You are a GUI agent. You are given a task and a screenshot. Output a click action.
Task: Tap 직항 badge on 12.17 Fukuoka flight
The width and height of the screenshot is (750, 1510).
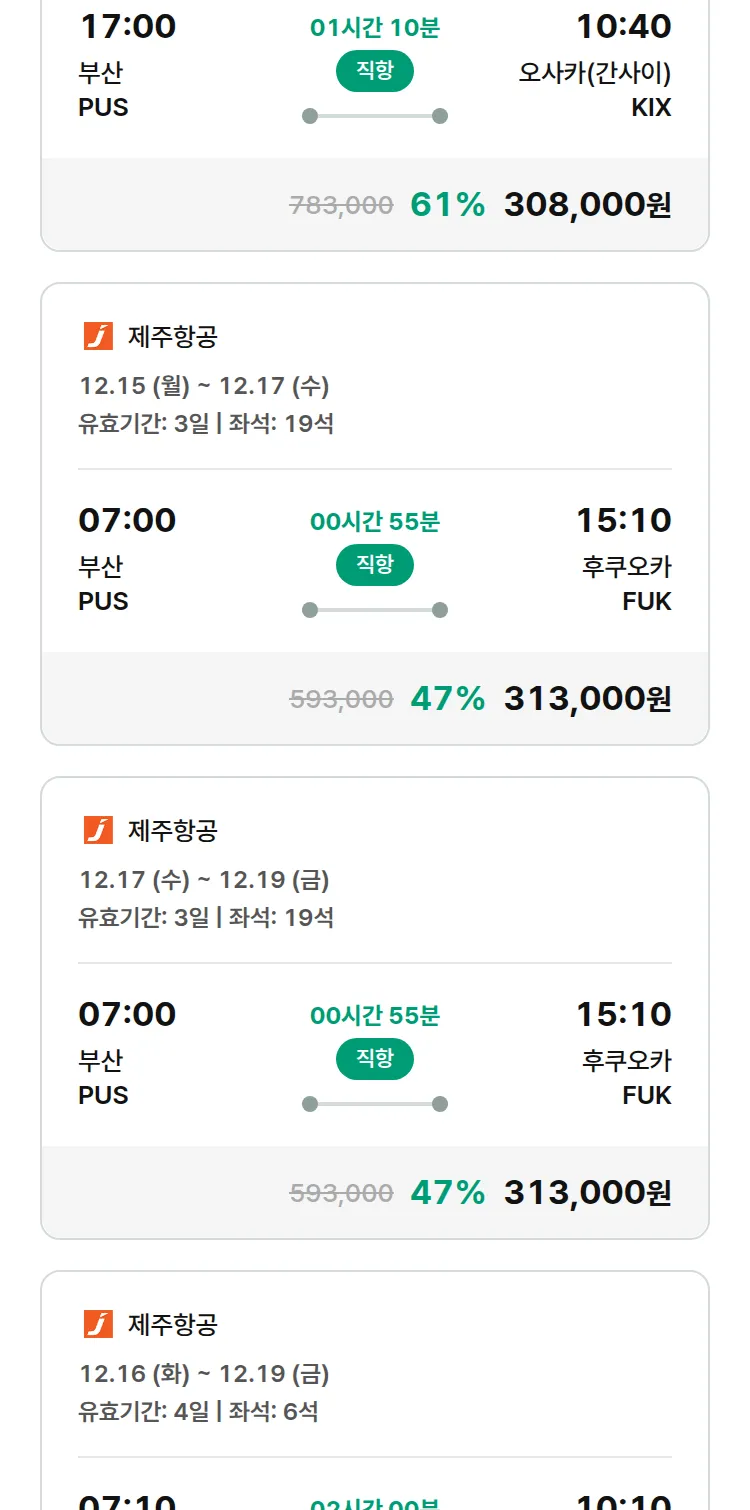click(374, 1059)
